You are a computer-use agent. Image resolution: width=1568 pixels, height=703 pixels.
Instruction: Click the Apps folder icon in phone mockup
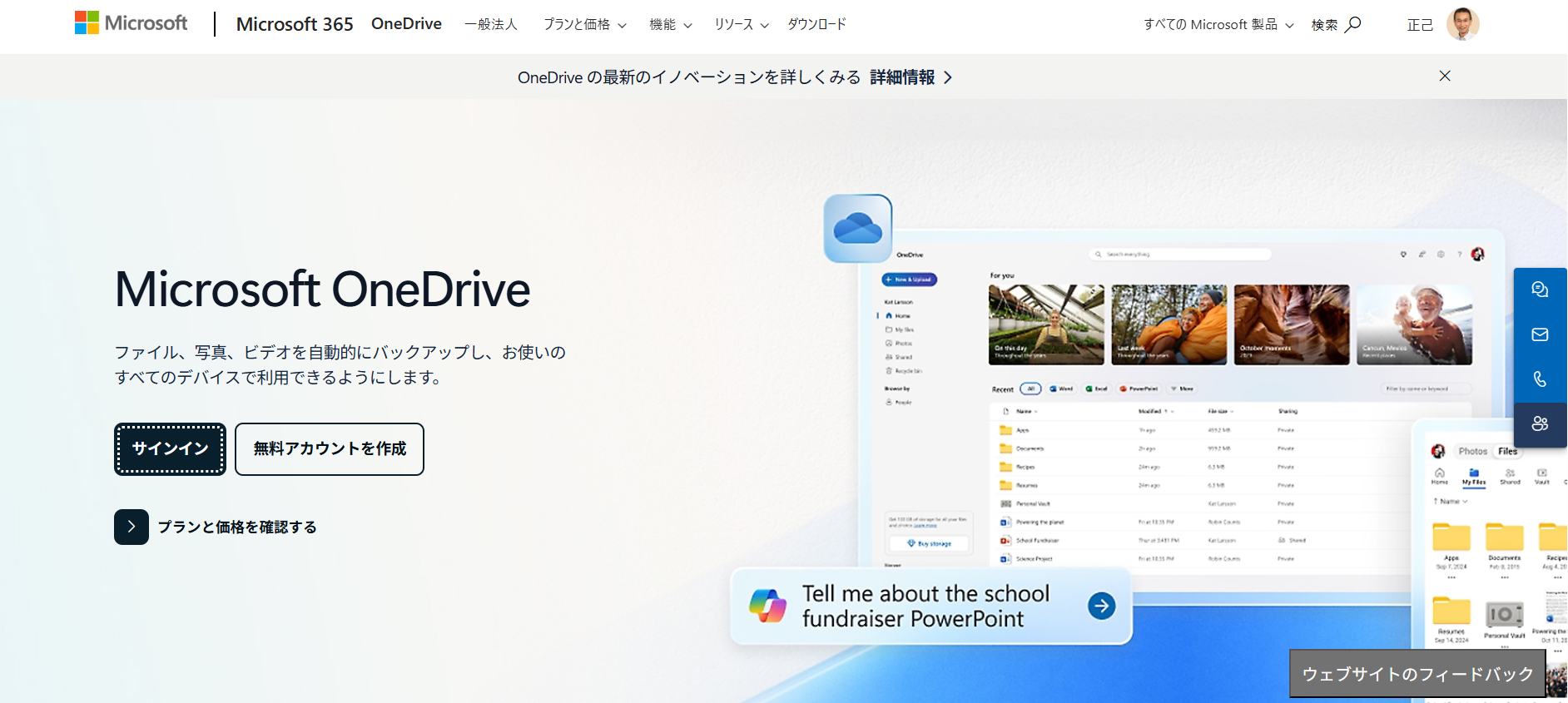(1451, 537)
